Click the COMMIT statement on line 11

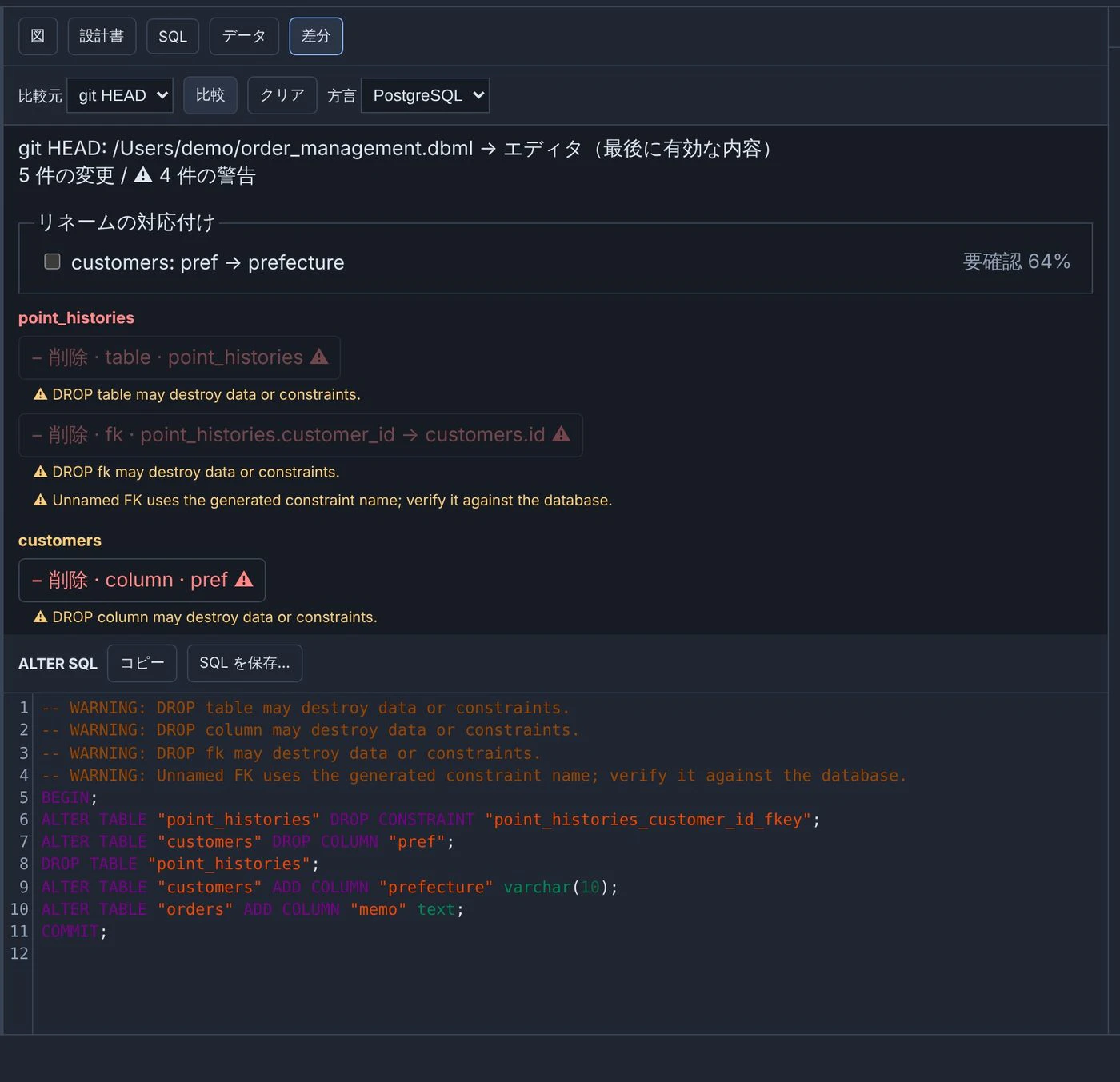point(74,932)
